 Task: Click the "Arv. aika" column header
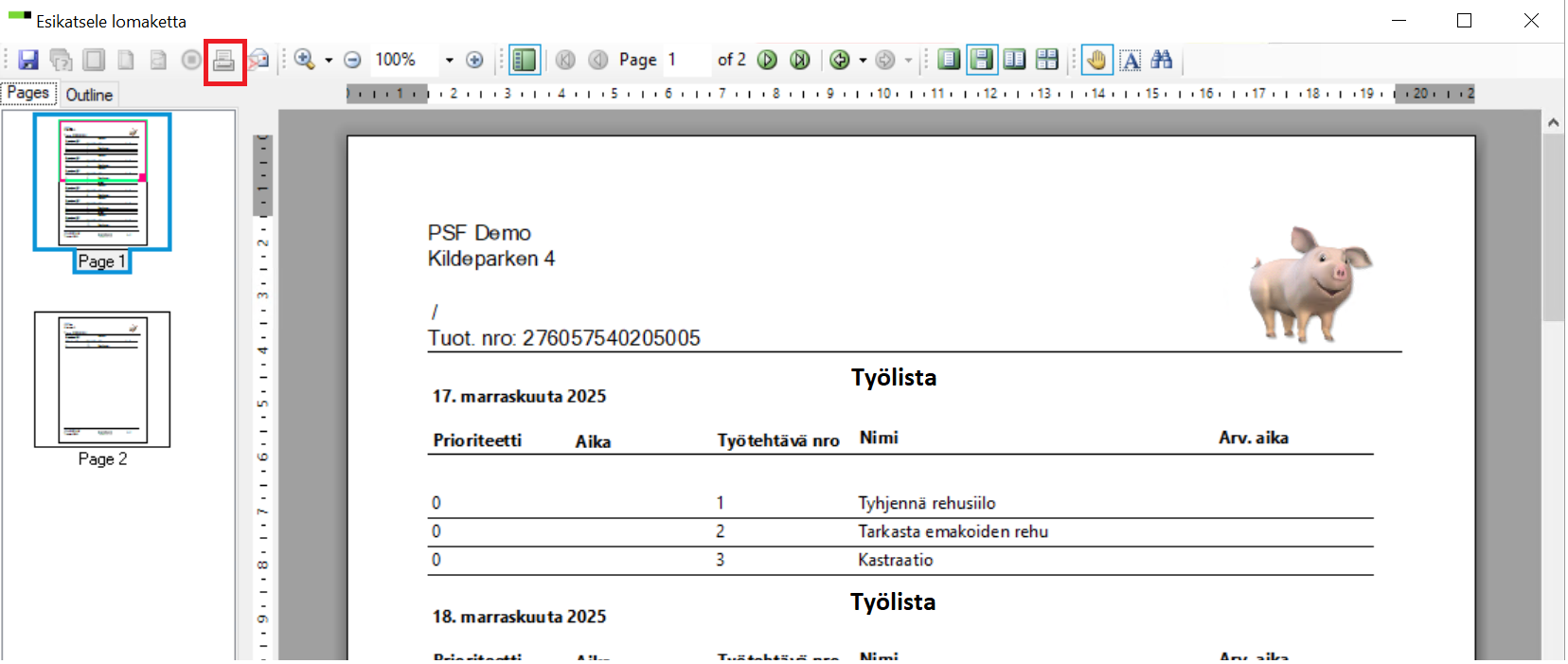coord(1254,438)
